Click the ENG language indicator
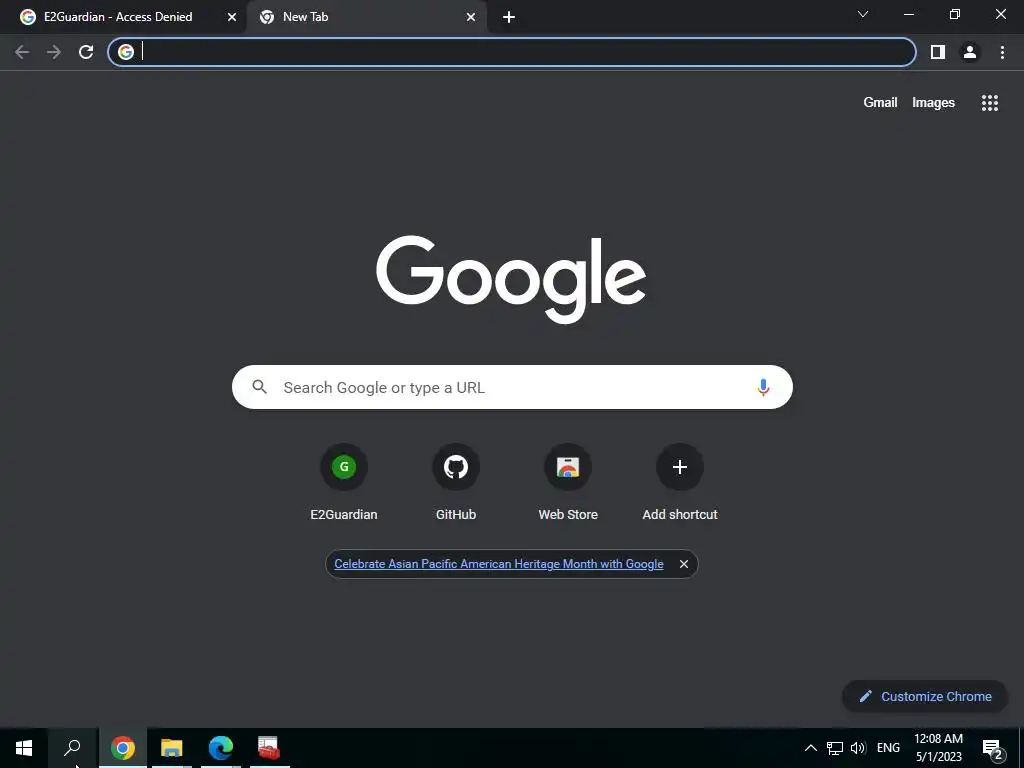 [x=888, y=748]
